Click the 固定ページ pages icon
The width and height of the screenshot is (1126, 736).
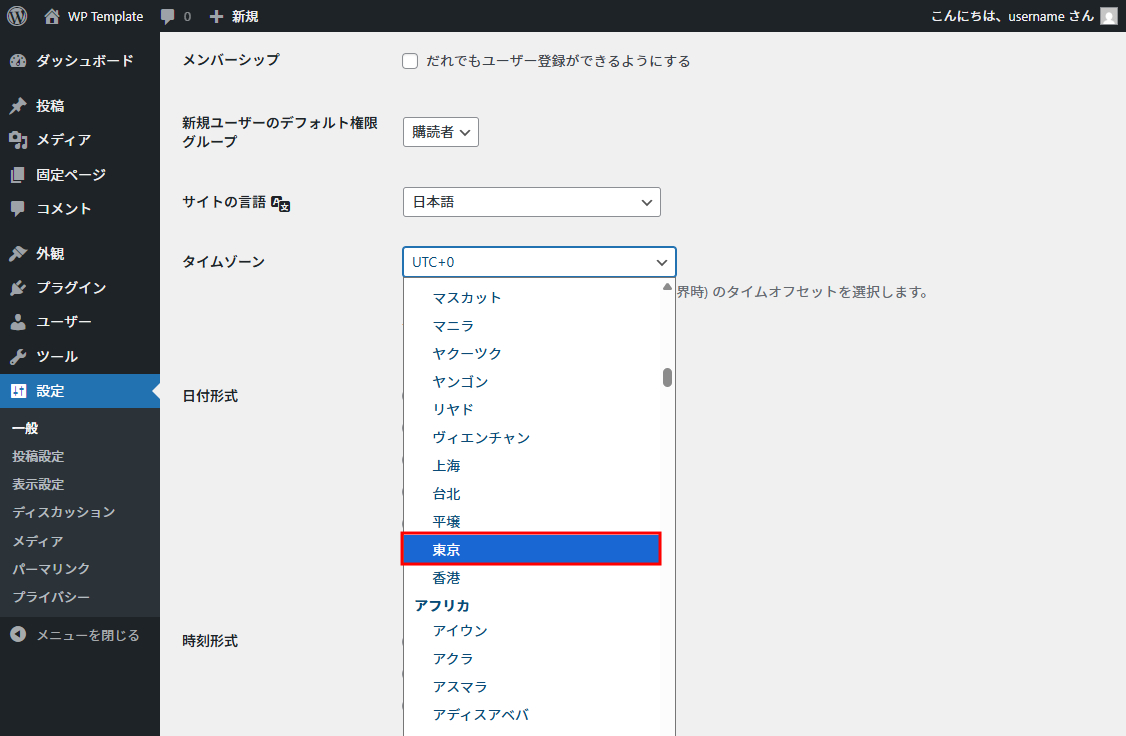pos(18,174)
